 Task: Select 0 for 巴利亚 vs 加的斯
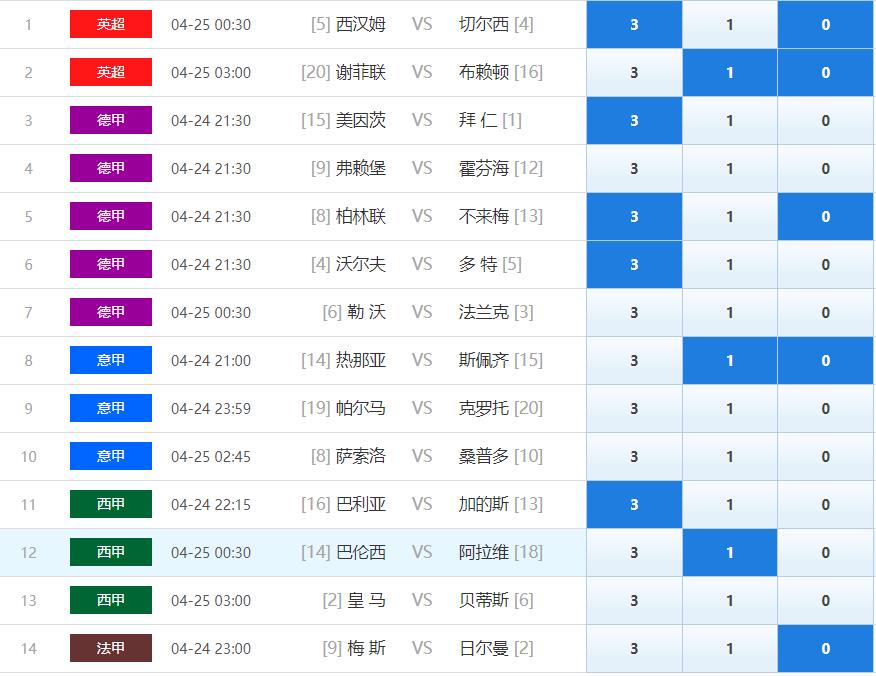click(825, 505)
